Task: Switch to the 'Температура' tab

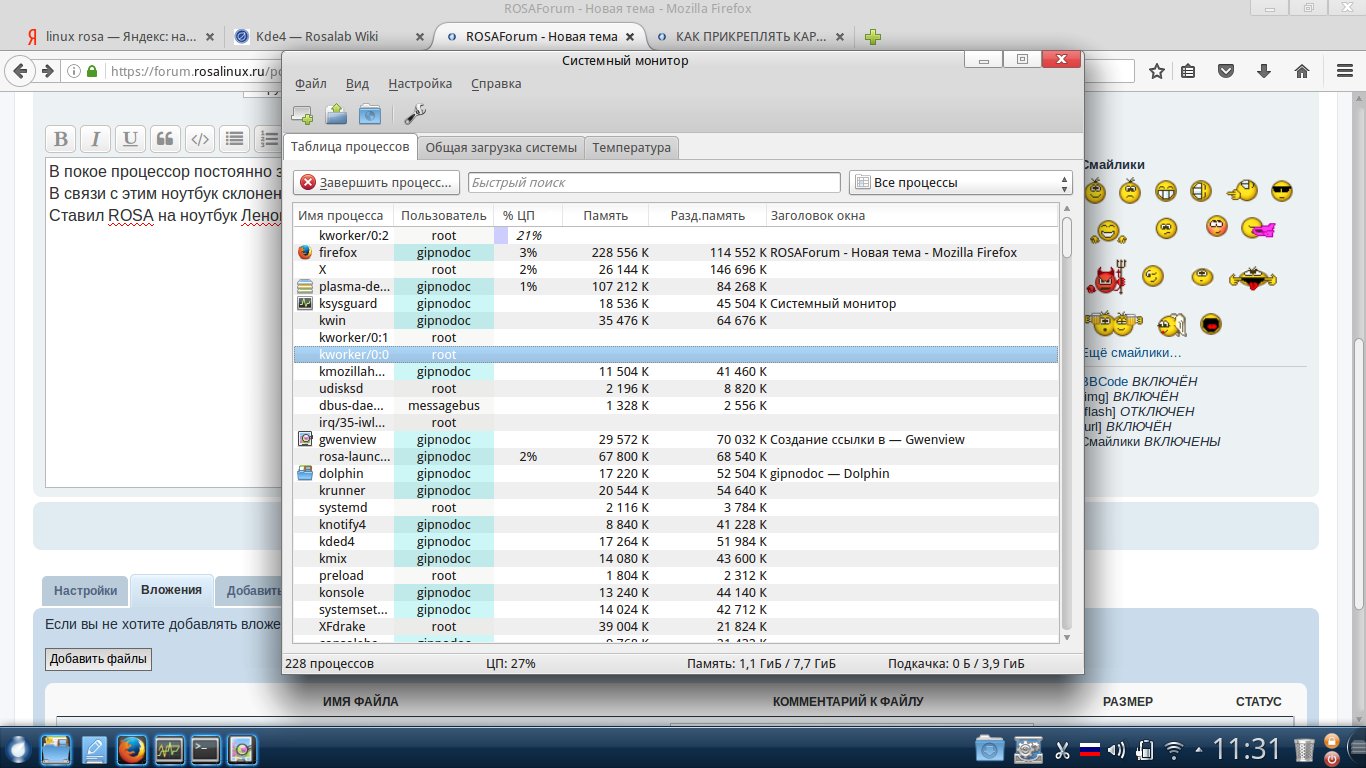Action: (x=631, y=148)
